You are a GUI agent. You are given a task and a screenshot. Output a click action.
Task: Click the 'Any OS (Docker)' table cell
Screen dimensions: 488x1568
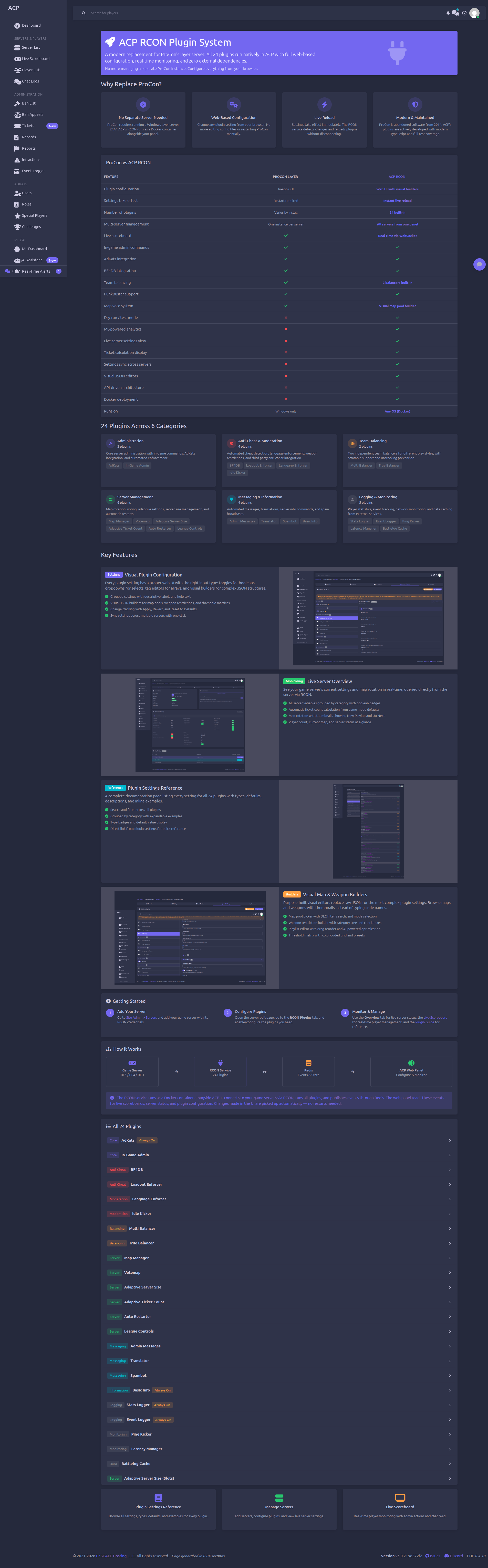click(x=397, y=411)
